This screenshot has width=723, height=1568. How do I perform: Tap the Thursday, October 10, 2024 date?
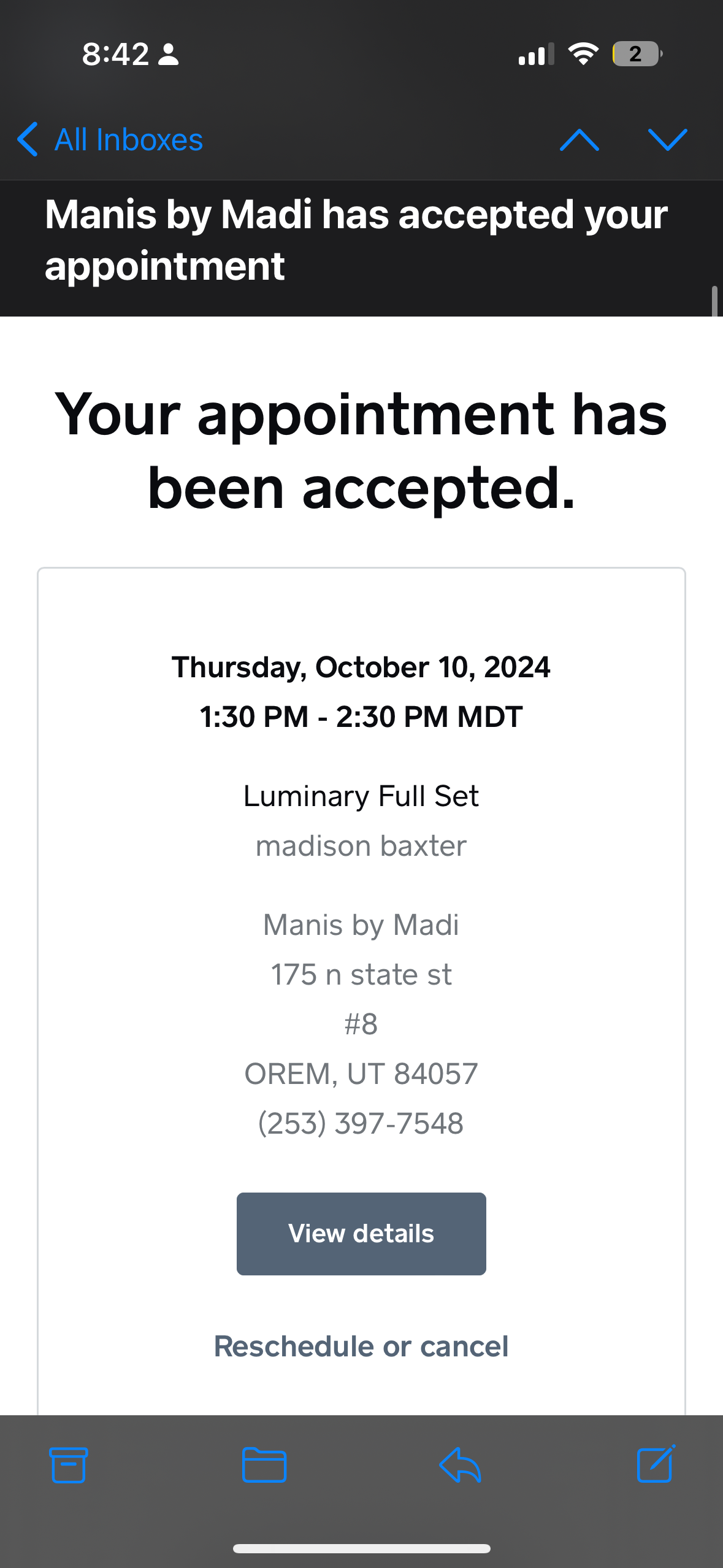[361, 667]
